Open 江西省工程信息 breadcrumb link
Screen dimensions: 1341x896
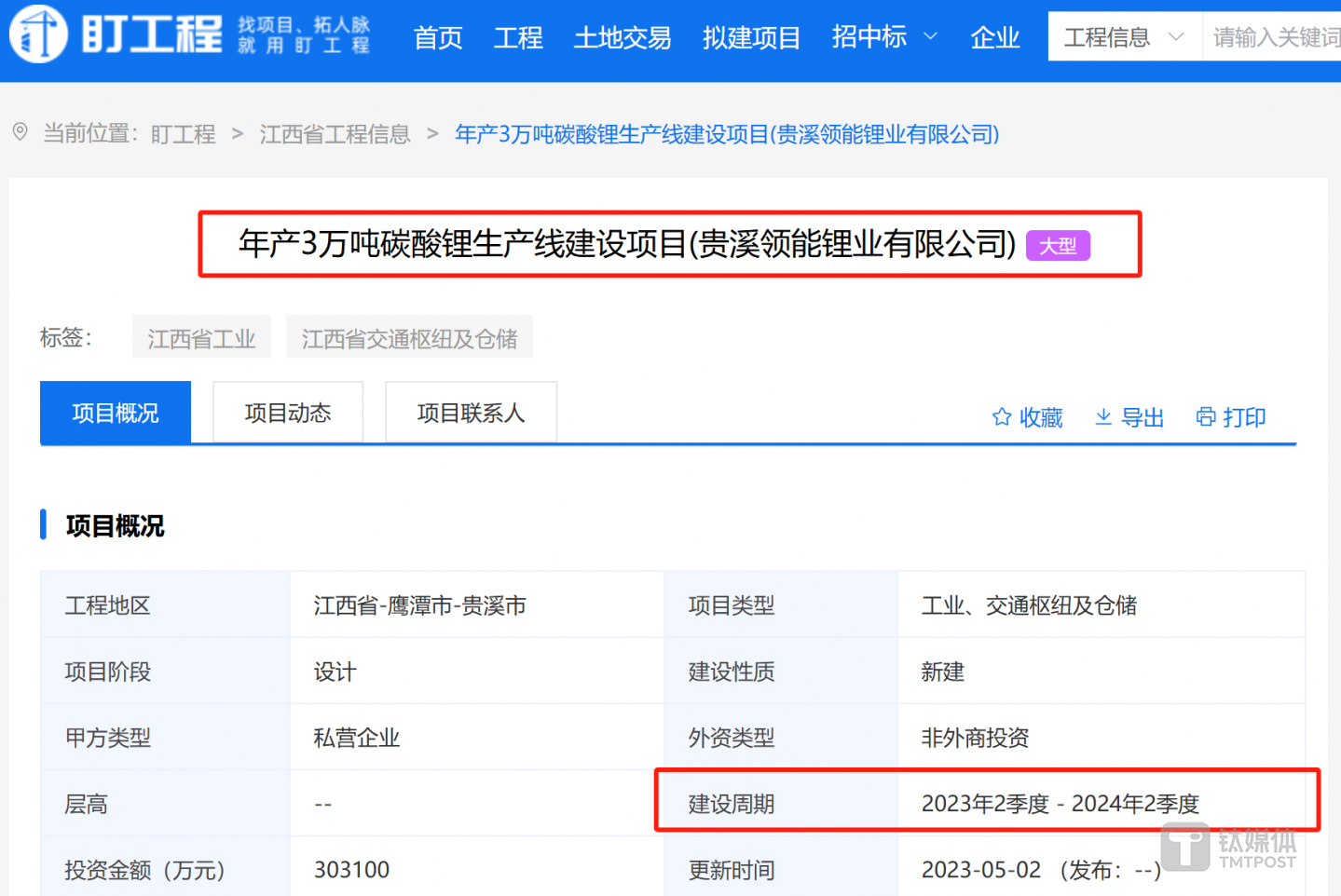(335, 134)
